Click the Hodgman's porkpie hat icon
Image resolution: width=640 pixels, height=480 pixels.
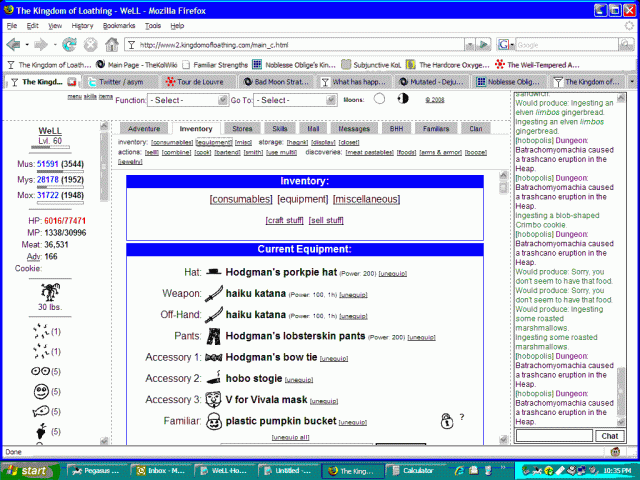[x=214, y=273]
